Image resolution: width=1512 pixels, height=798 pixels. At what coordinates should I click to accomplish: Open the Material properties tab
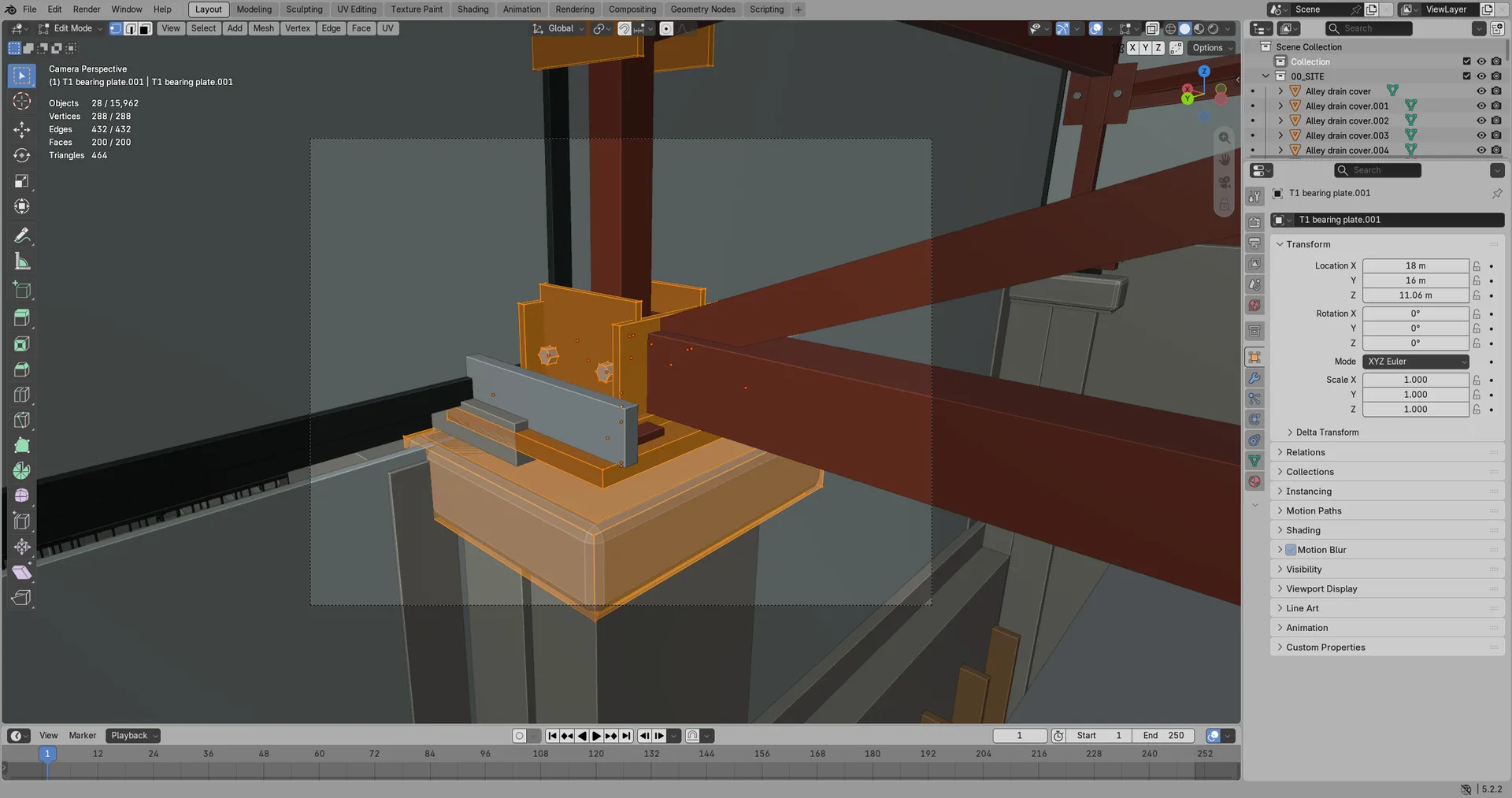click(x=1254, y=481)
